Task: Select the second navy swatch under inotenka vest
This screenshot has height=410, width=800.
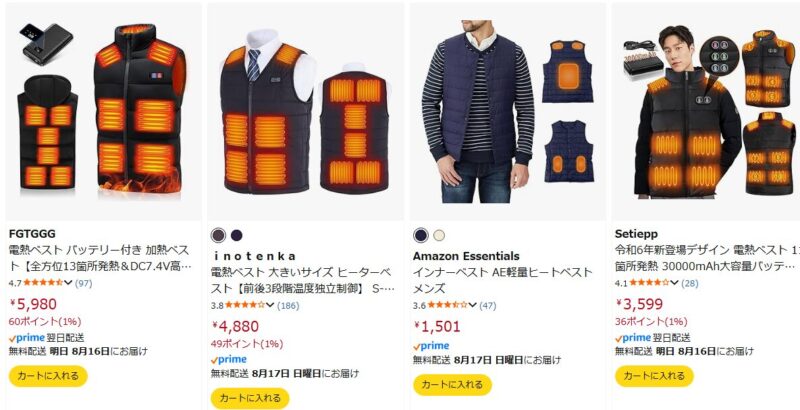Action: pyautogui.click(x=236, y=235)
